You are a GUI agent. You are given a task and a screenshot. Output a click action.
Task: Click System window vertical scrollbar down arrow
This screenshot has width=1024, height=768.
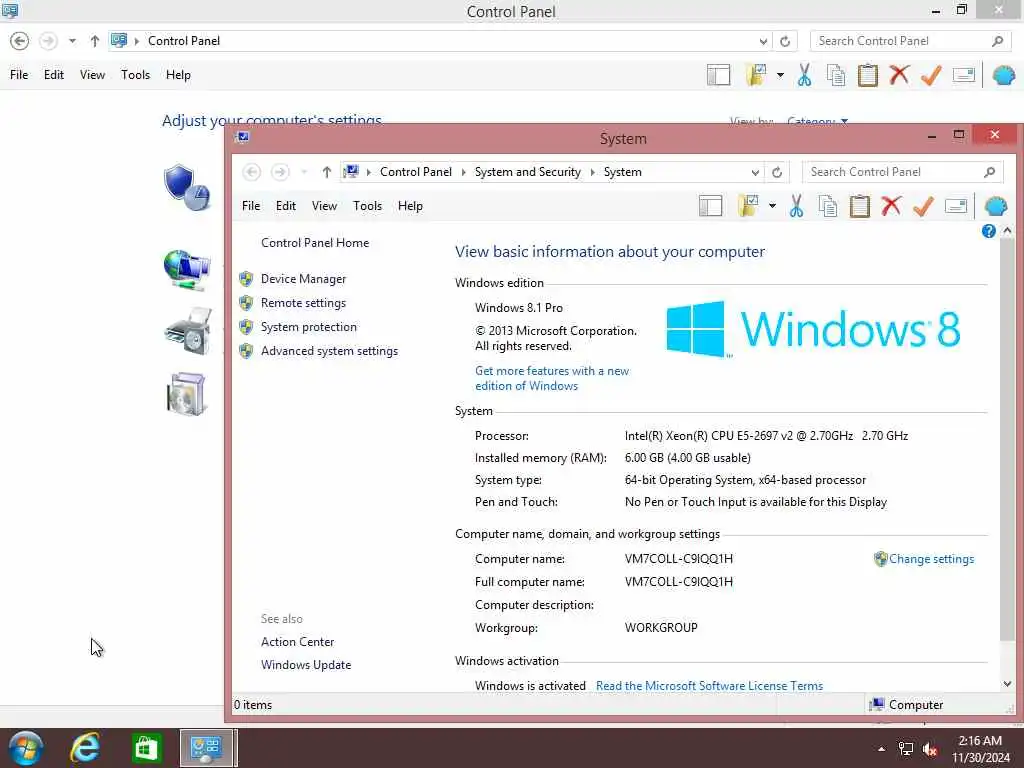1007,684
